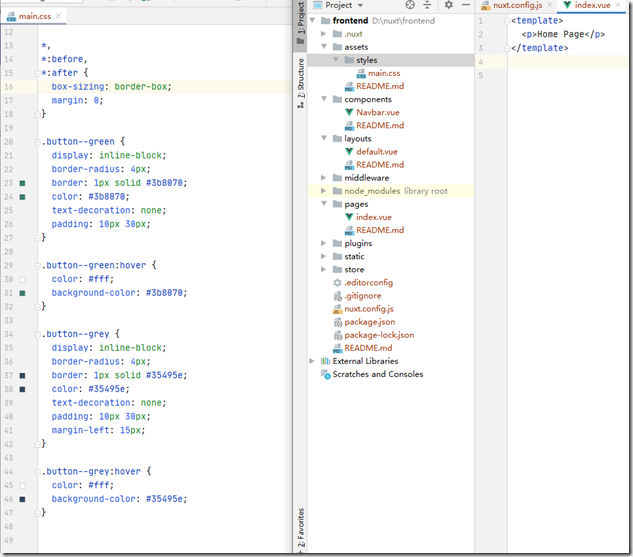Click the green color swatch on line 31

pos(23,293)
